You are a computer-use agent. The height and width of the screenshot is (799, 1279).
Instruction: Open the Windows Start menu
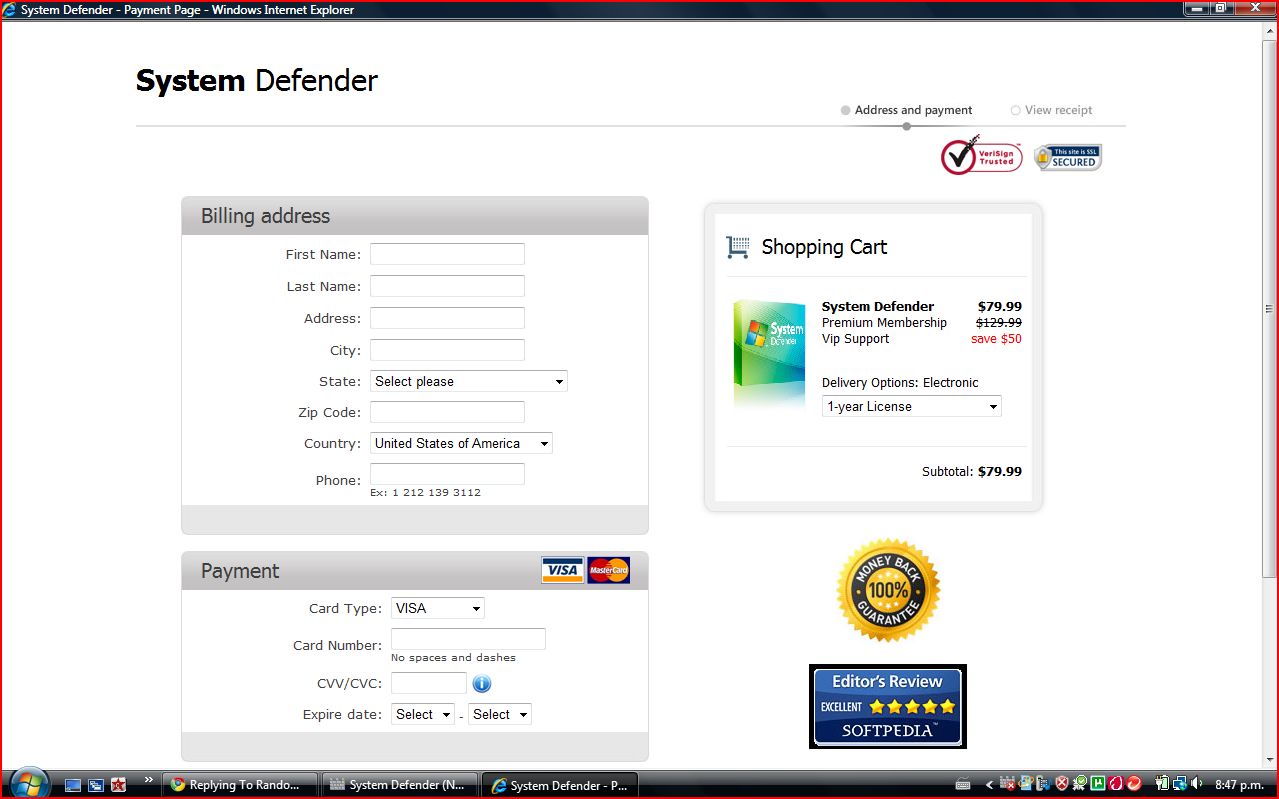point(28,782)
